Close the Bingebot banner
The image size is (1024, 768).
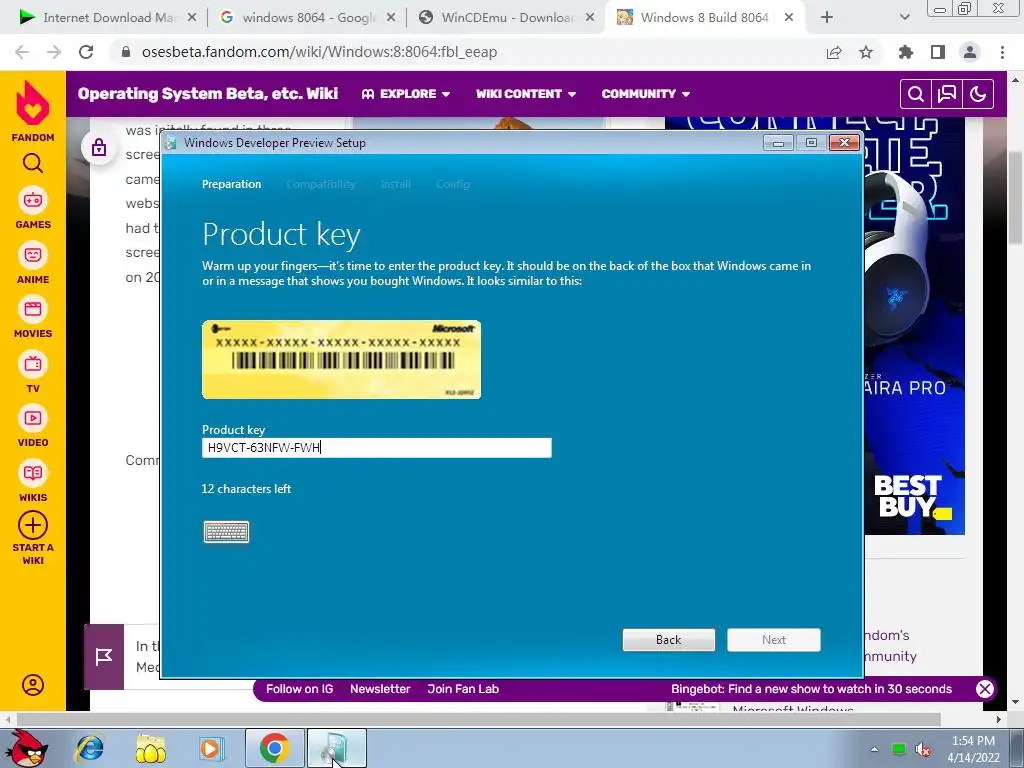coord(985,689)
